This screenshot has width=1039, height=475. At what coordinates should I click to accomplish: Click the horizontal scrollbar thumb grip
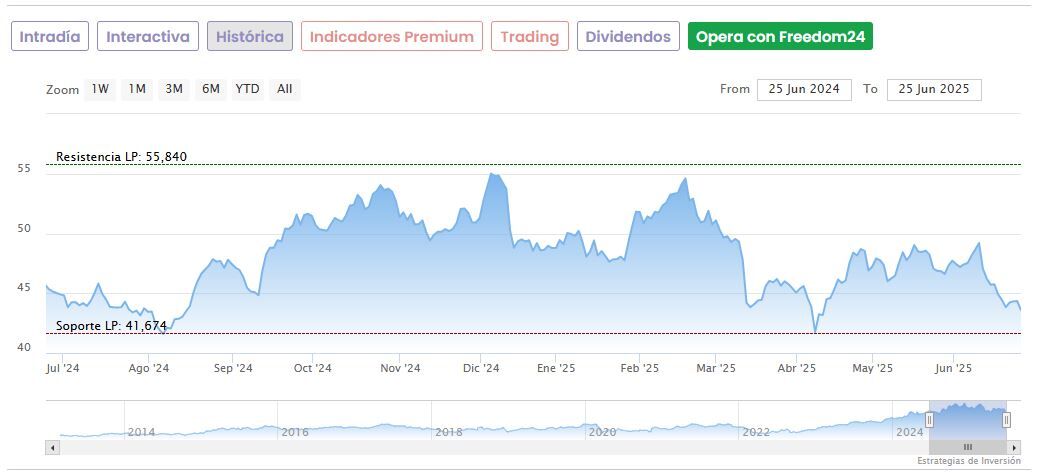[967, 447]
